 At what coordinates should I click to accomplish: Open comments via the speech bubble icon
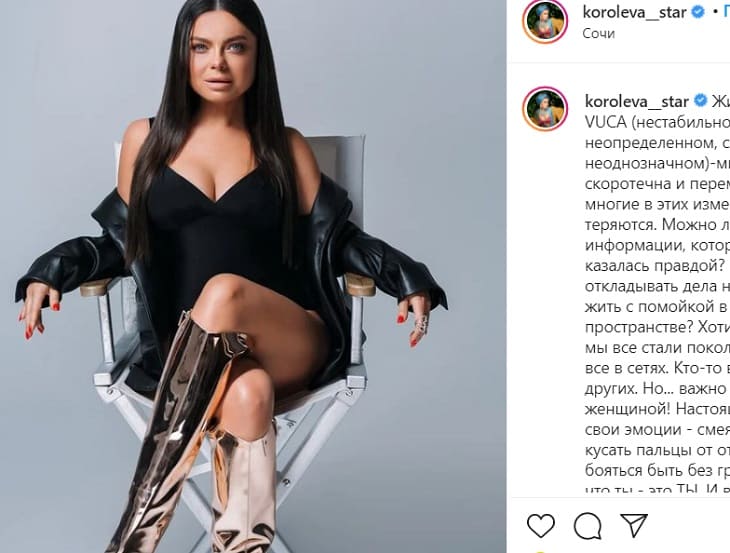[x=588, y=526]
